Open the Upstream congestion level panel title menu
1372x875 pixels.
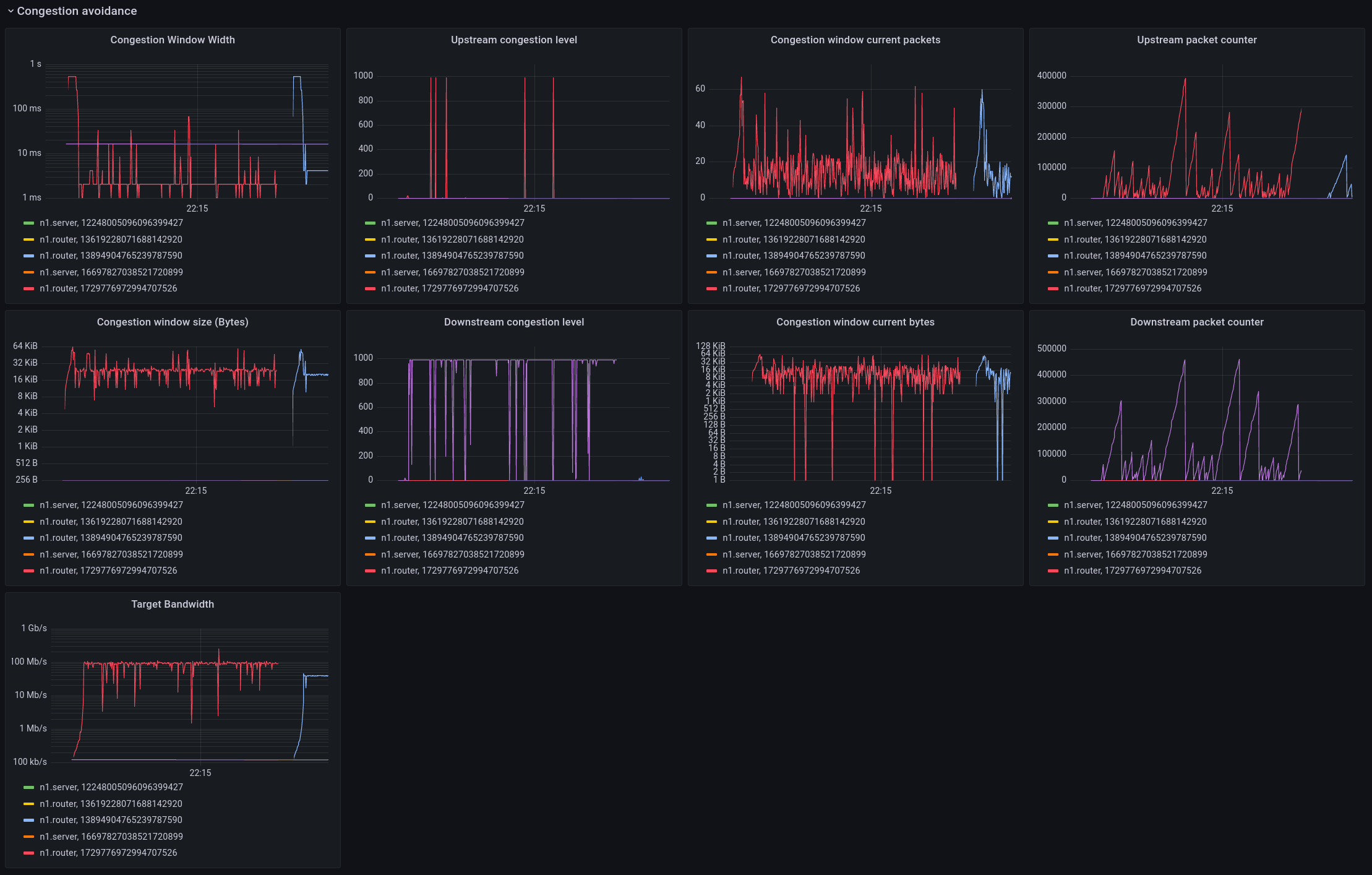tap(513, 40)
